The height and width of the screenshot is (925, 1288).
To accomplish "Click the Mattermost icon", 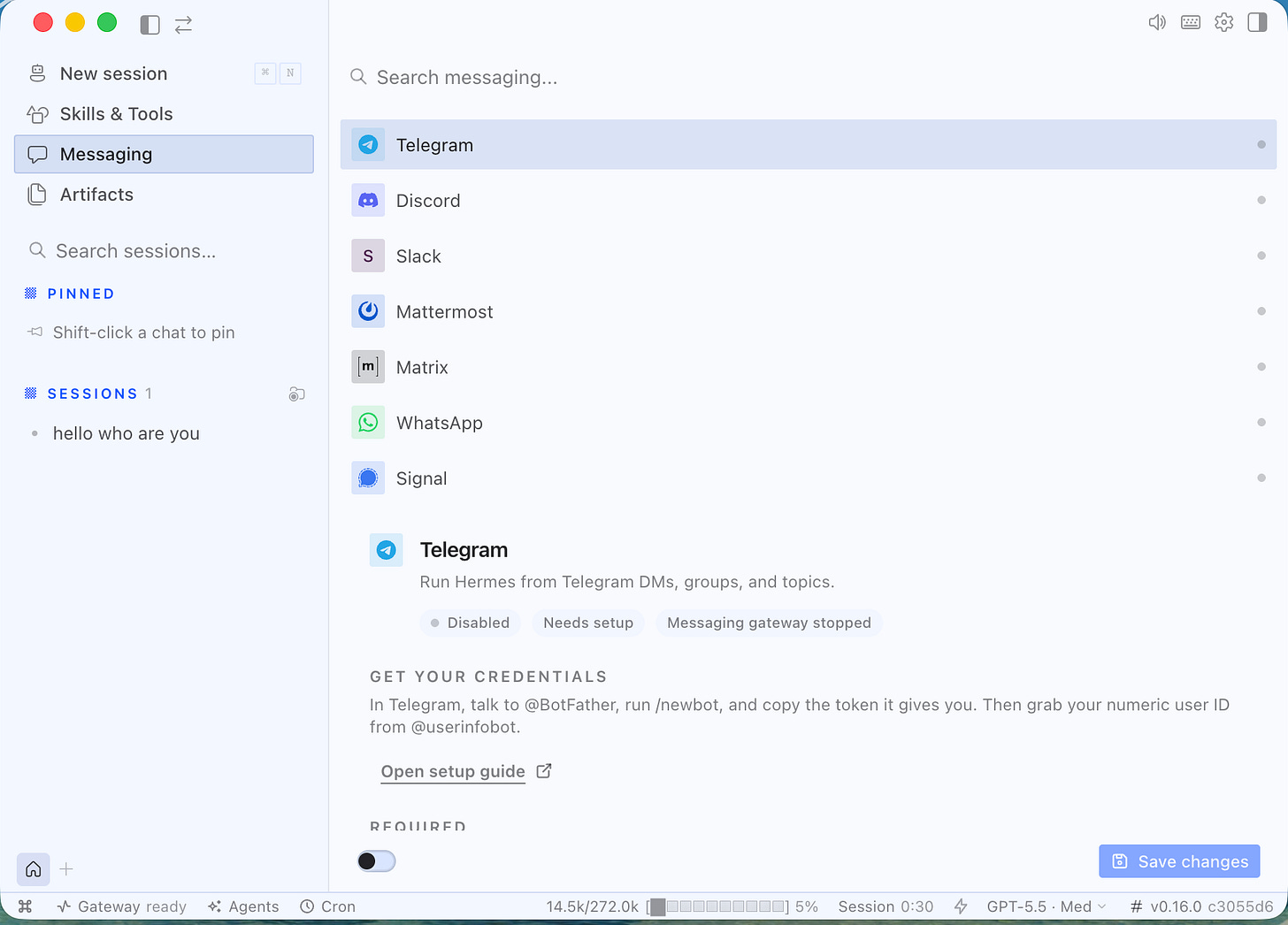I will (x=368, y=311).
